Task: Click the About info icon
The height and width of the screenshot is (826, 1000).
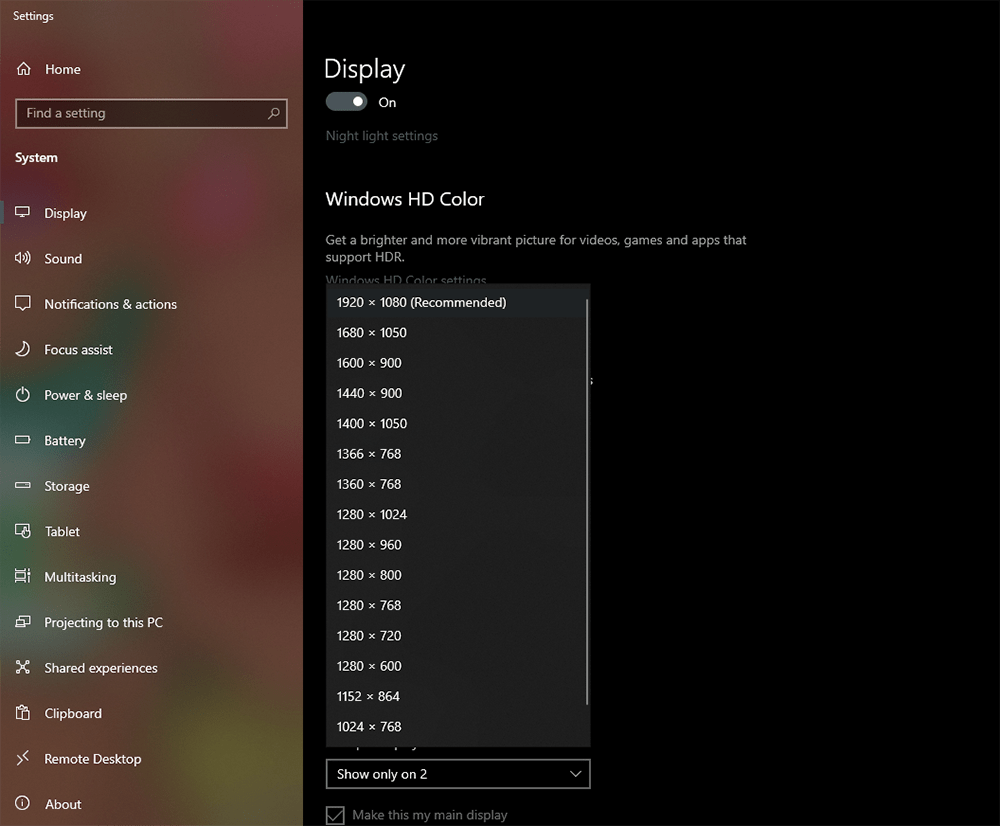Action: click(22, 803)
